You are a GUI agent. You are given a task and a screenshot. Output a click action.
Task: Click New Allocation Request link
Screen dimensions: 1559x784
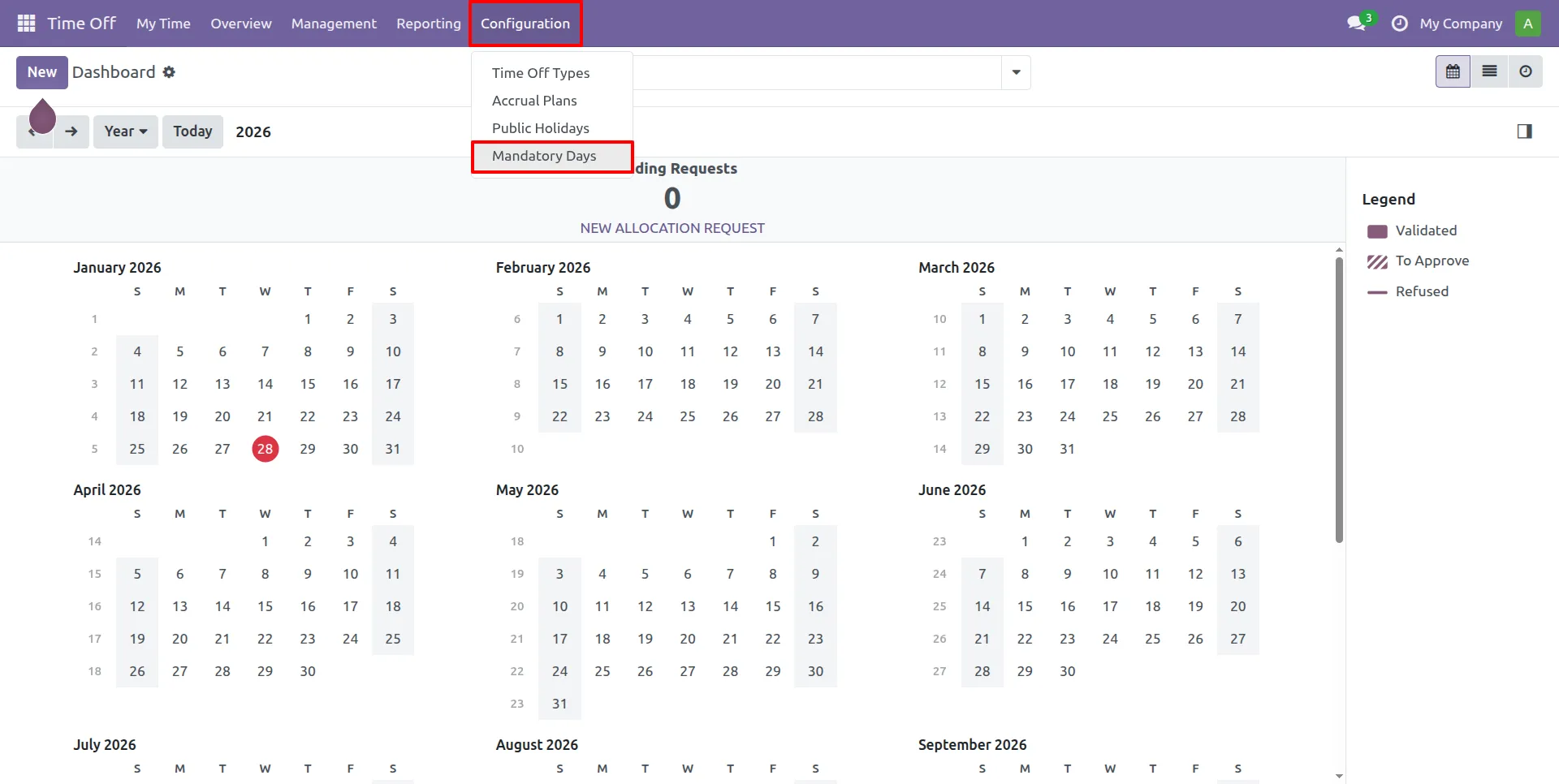[x=672, y=228]
